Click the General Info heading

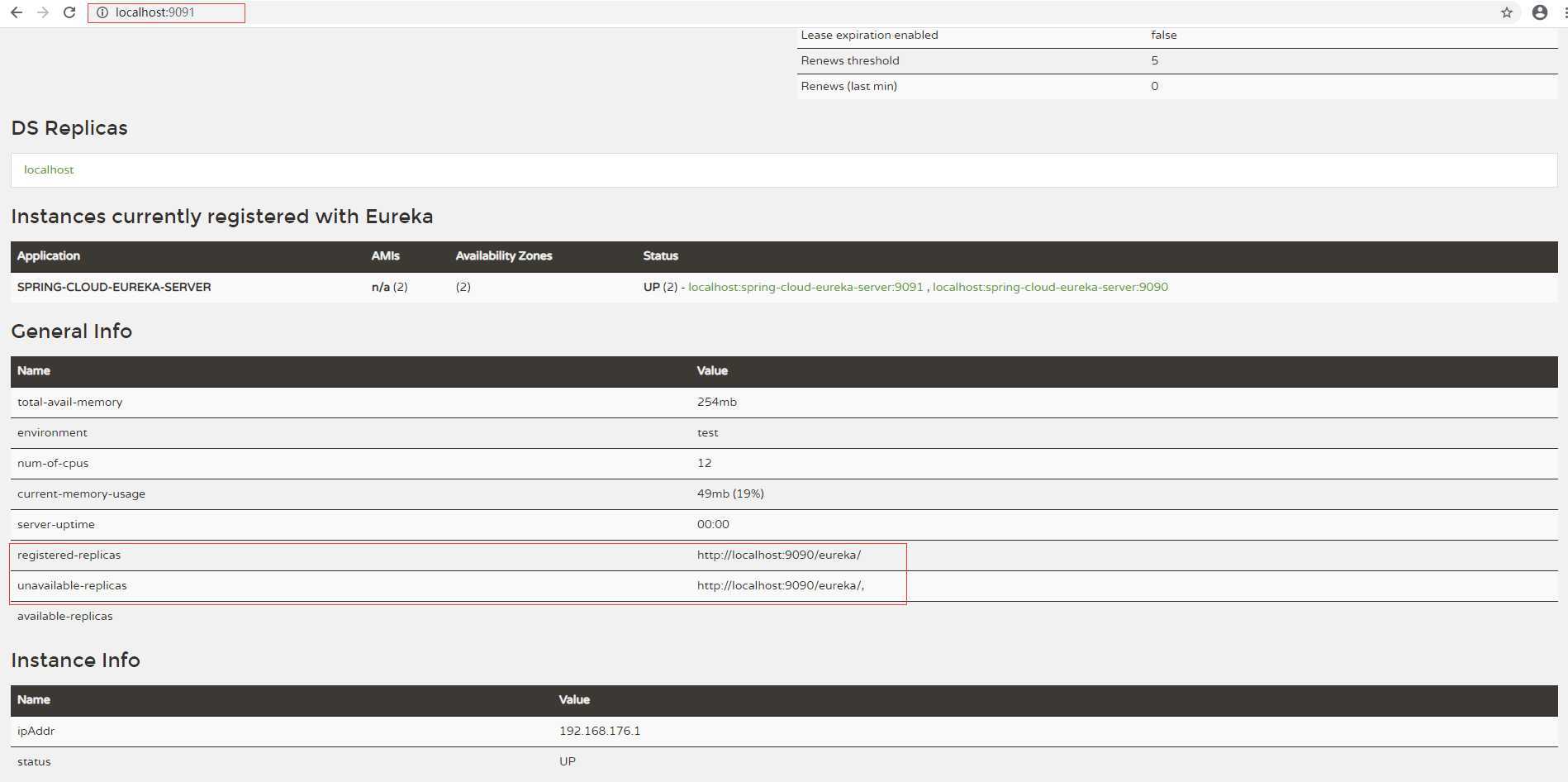click(x=72, y=331)
